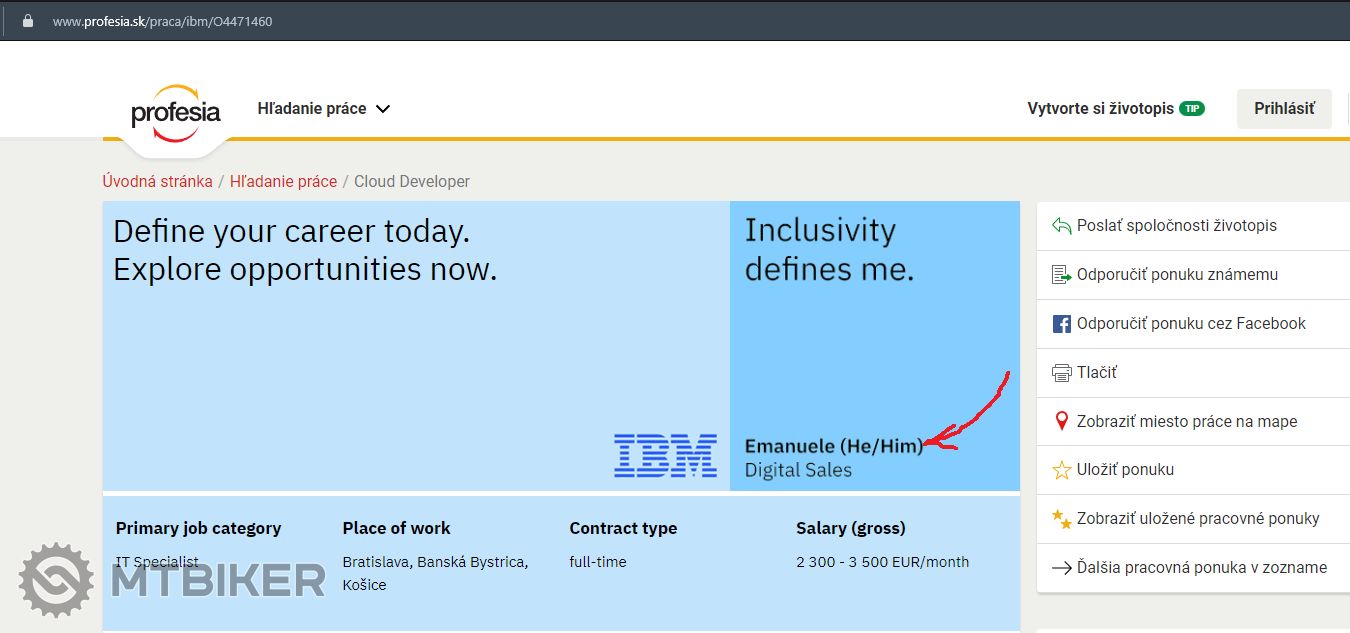Click the recommend-to-friend document icon
1350x633 pixels.
pyautogui.click(x=1061, y=275)
